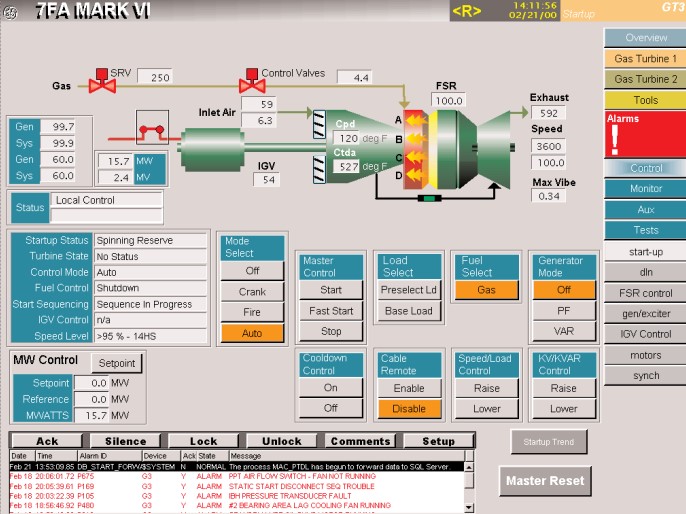The width and height of the screenshot is (686, 514).
Task: Click the alarm Comments button
Action: (360, 441)
